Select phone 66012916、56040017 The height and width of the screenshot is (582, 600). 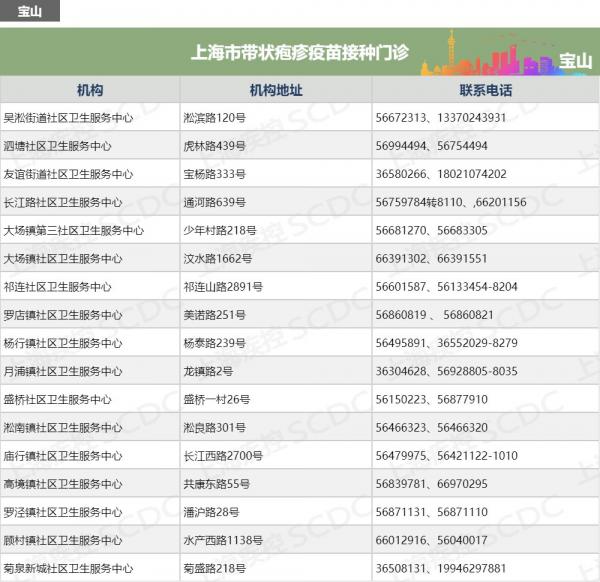pyautogui.click(x=431, y=540)
